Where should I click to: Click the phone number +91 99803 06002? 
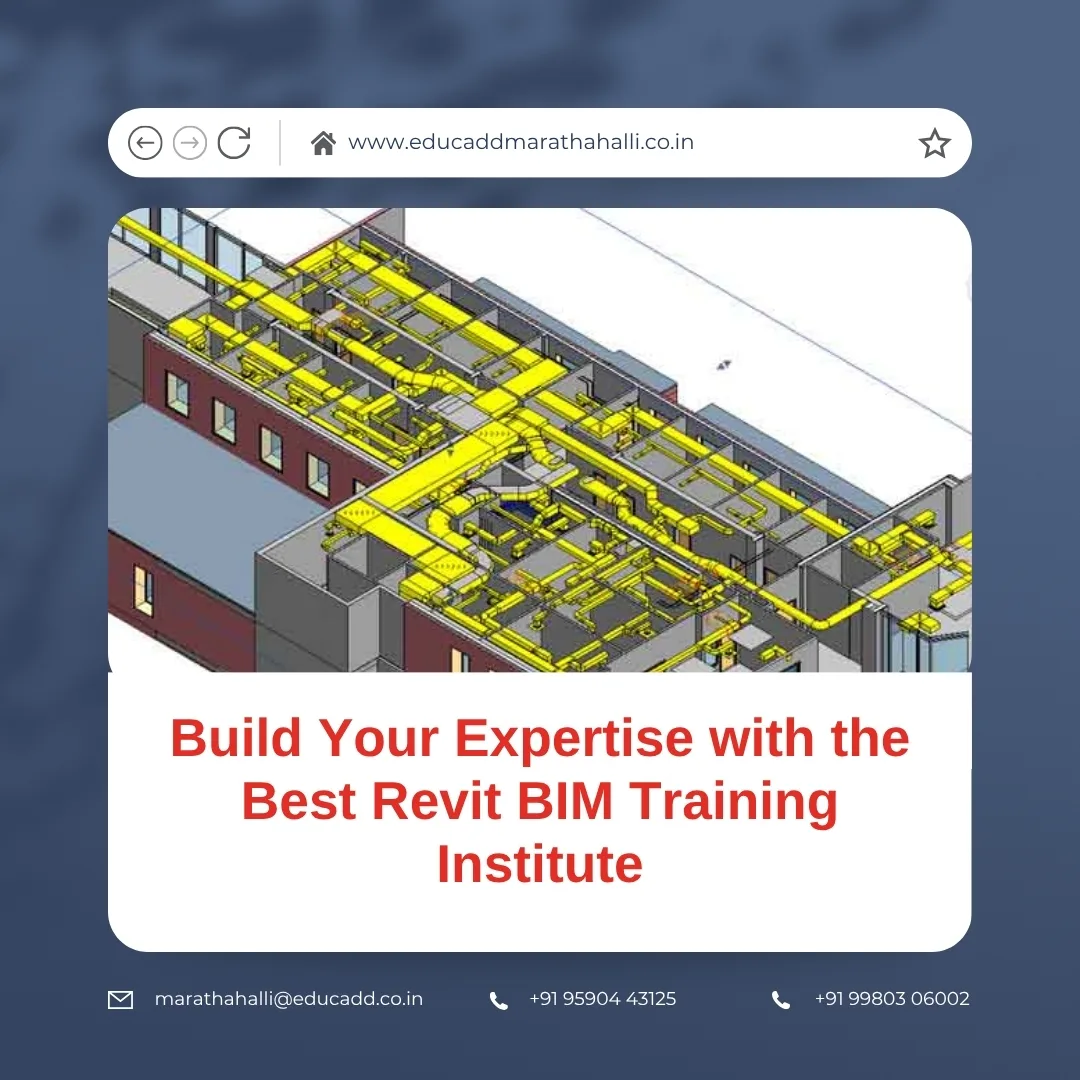pyautogui.click(x=892, y=999)
